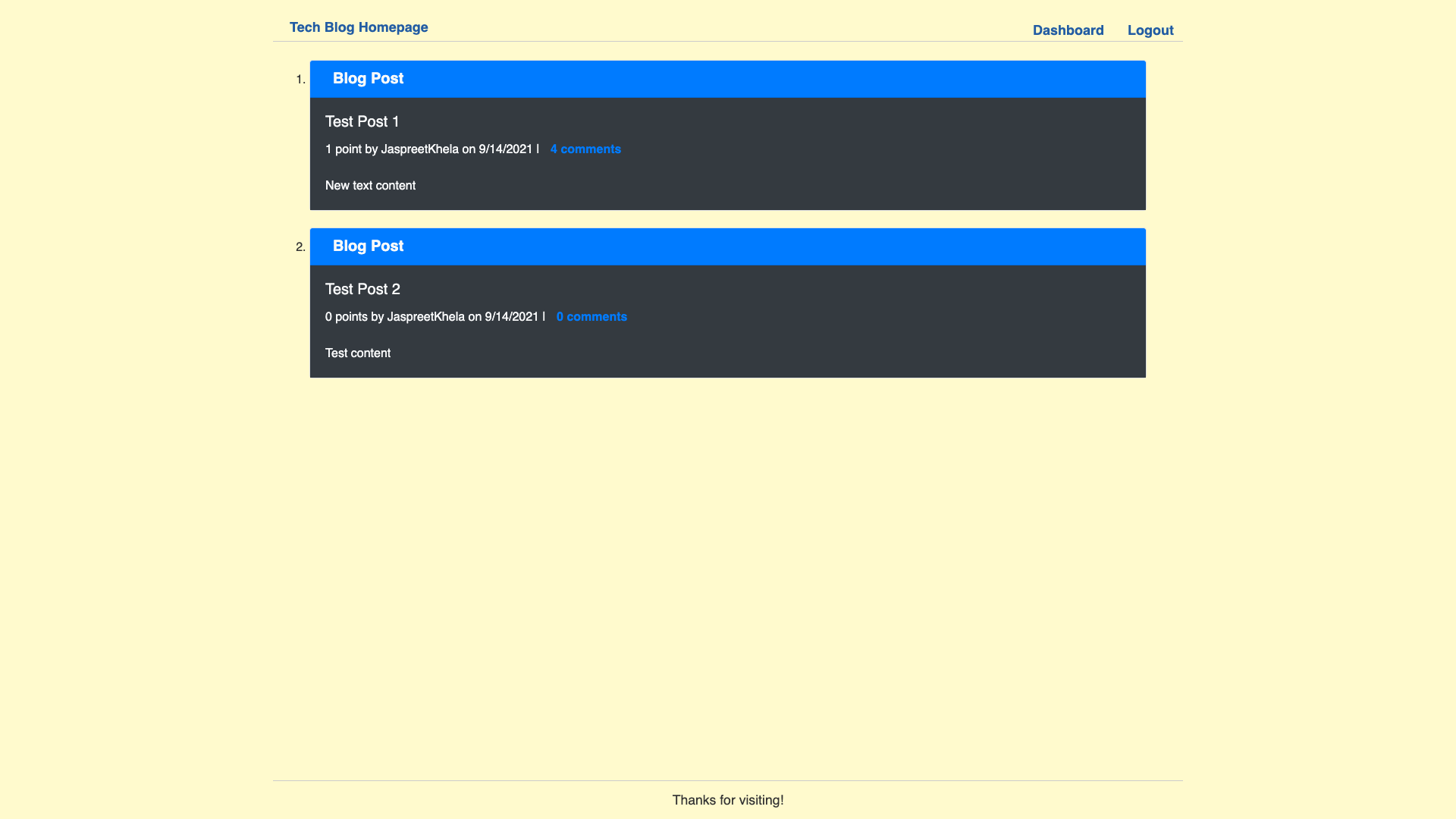
Task: Click list number 2 beside second post
Action: [300, 246]
